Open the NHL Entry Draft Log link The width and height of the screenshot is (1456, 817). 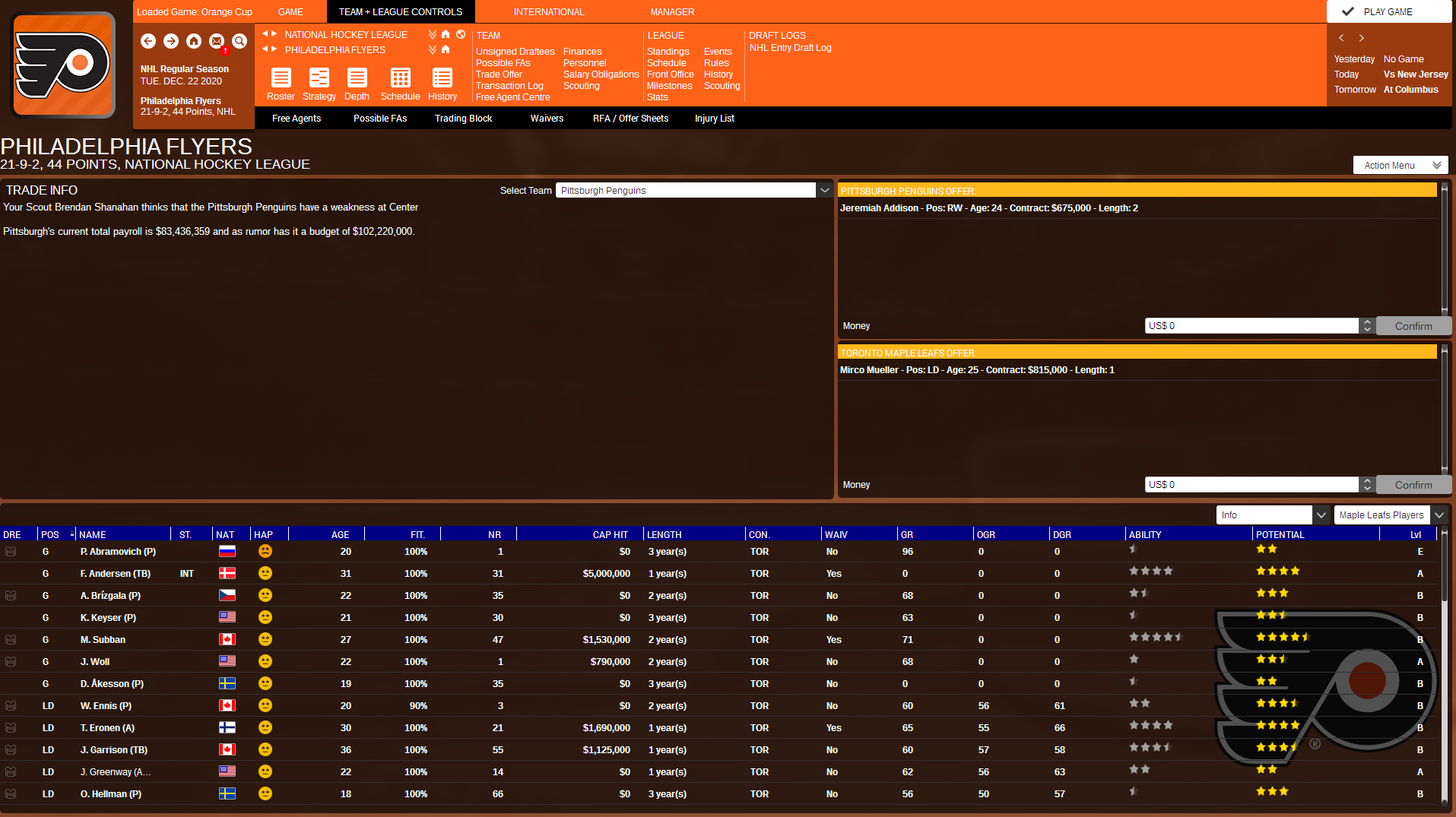click(790, 47)
